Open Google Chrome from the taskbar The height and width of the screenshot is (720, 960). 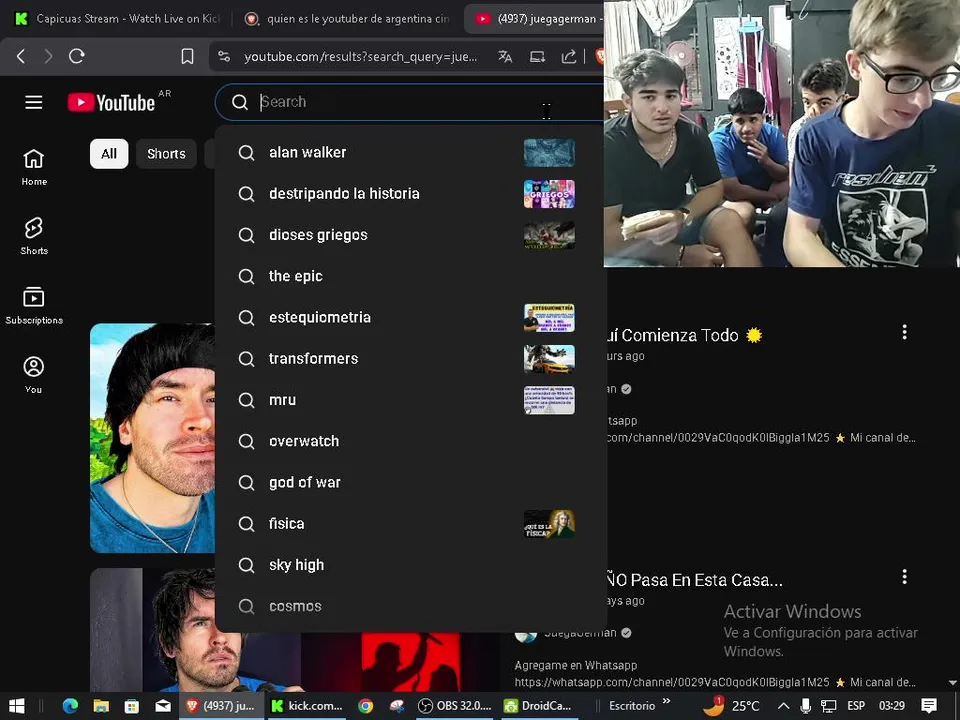point(366,706)
